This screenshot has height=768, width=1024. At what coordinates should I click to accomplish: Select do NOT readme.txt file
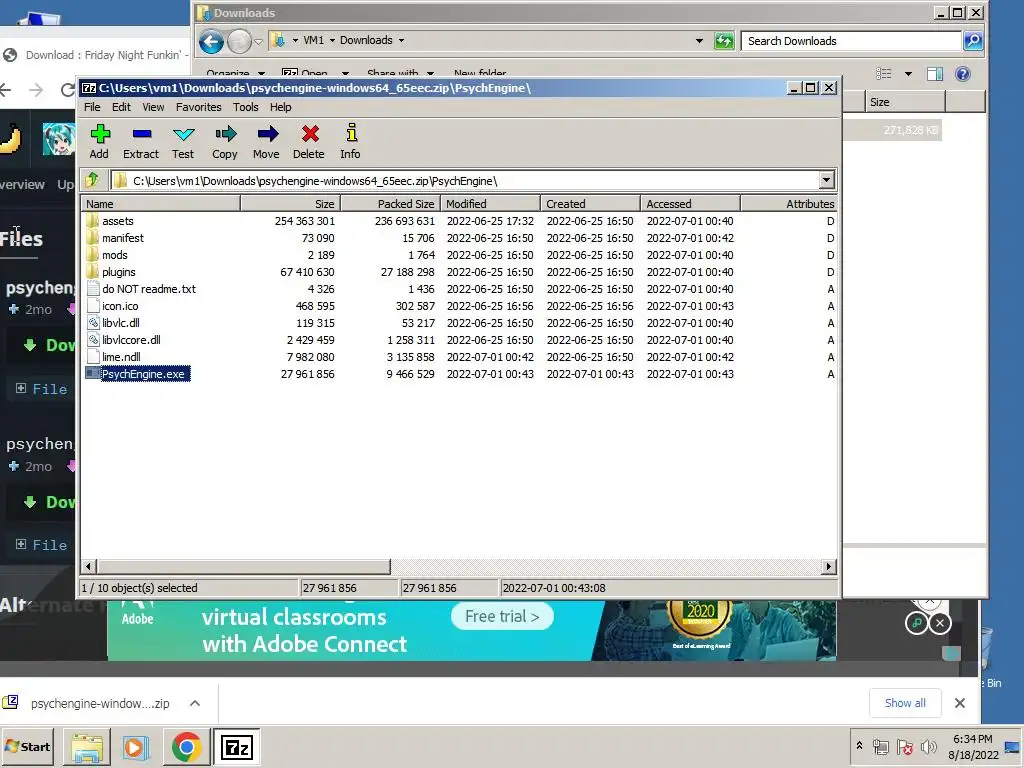[x=149, y=289]
